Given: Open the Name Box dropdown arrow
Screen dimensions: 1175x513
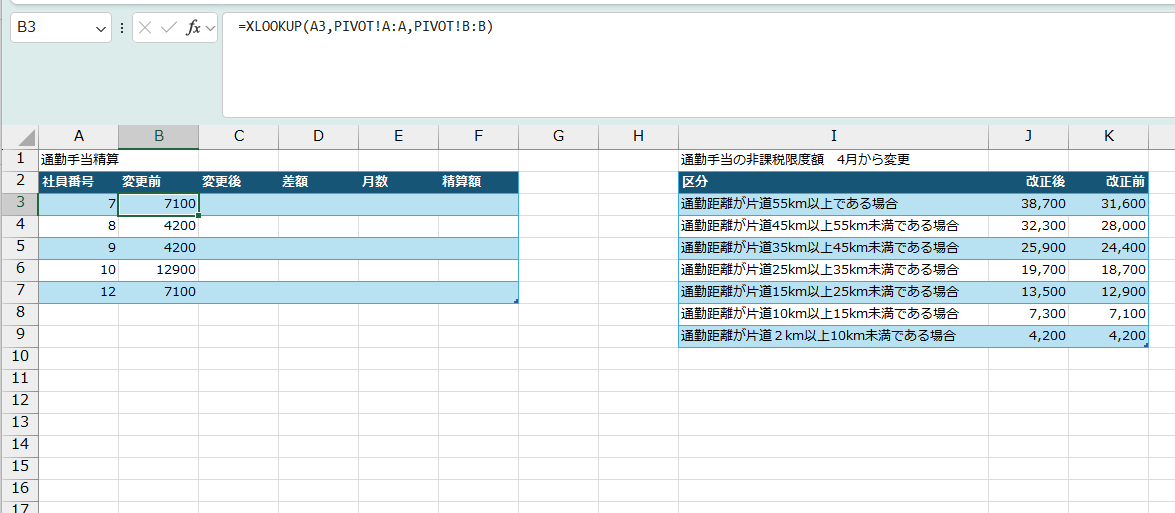Looking at the screenshot, I should pyautogui.click(x=101, y=29).
